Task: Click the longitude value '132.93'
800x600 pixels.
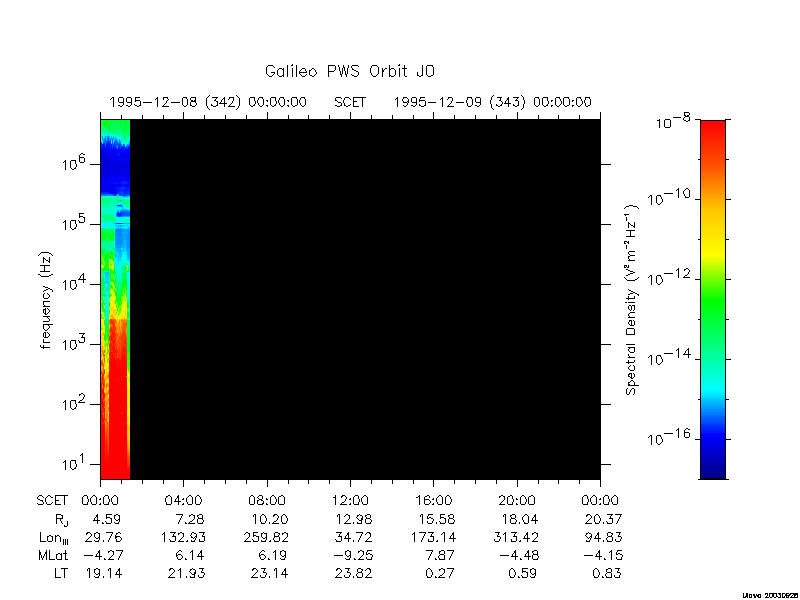Action: click(x=183, y=537)
